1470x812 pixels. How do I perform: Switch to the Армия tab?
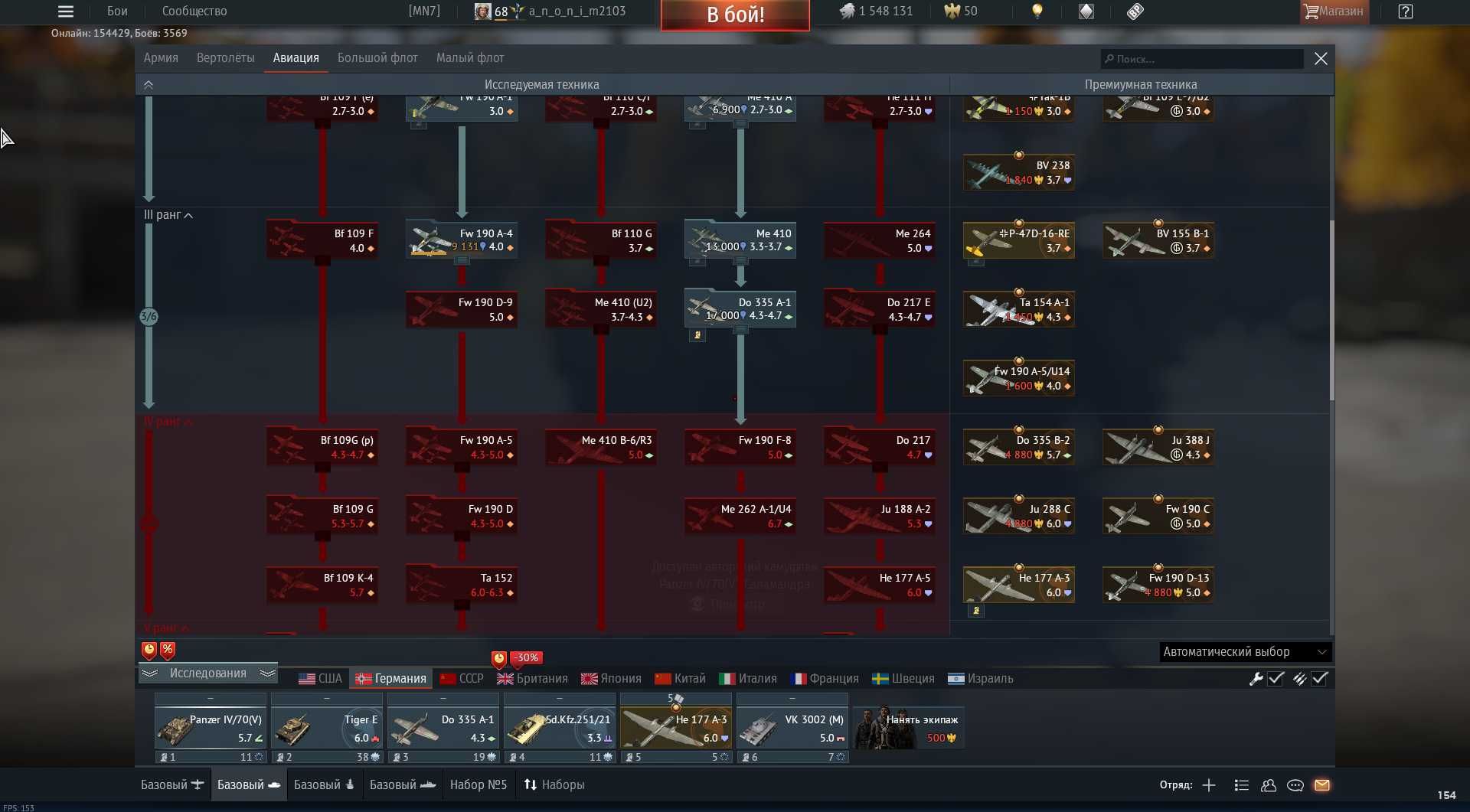[161, 58]
